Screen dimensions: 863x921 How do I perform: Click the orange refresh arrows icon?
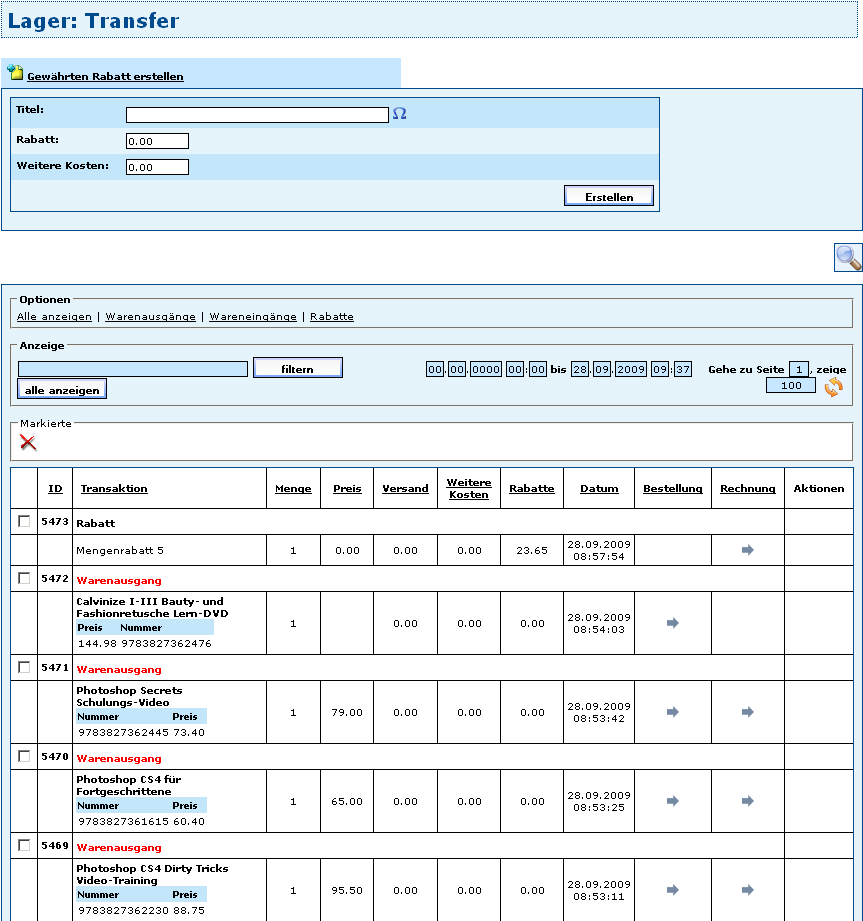click(833, 387)
